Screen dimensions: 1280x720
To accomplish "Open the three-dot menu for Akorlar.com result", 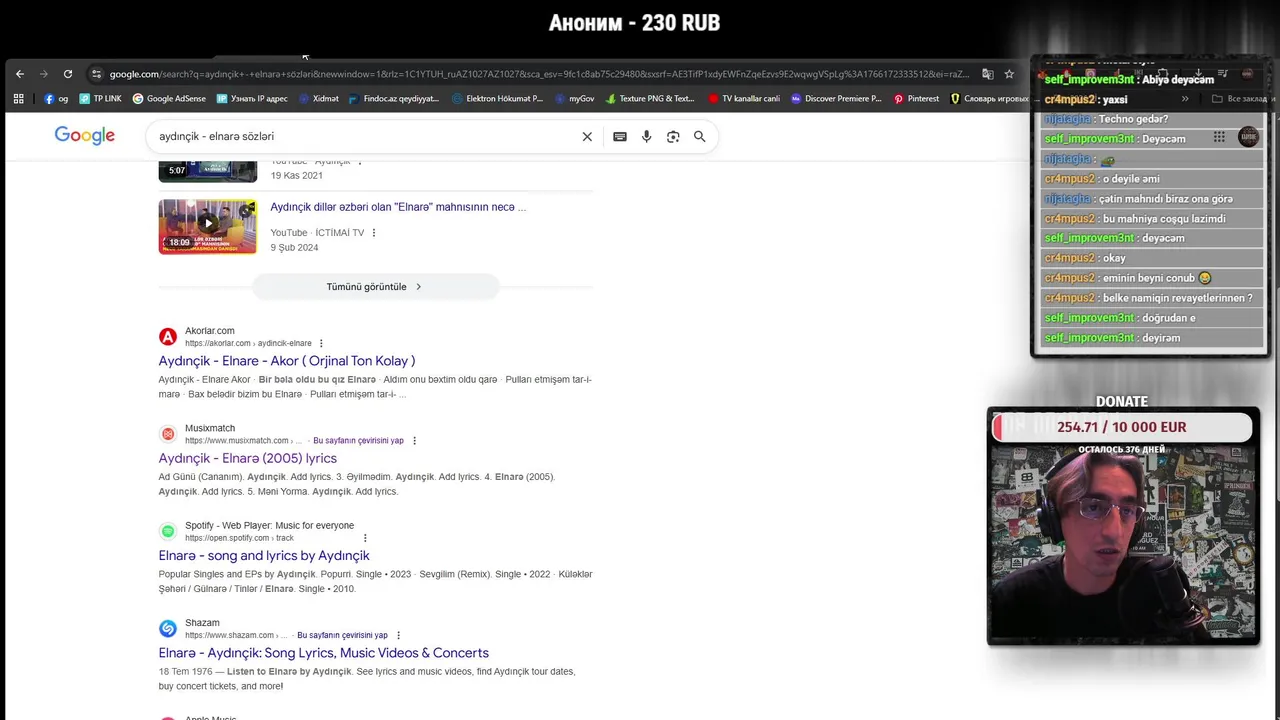I will point(321,343).
